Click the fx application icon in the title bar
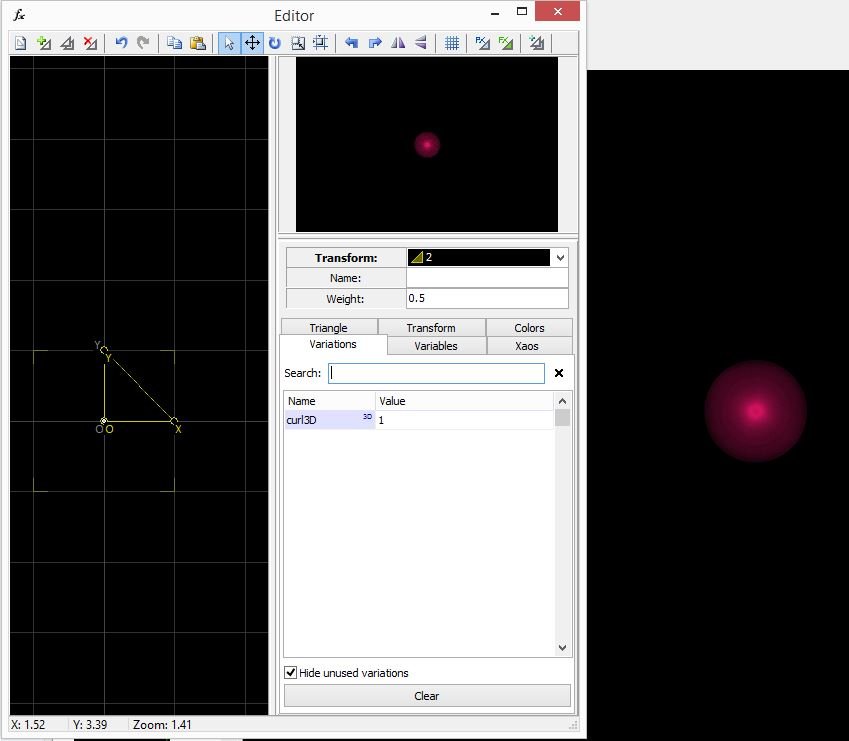This screenshot has height=741, width=849. pos(19,15)
